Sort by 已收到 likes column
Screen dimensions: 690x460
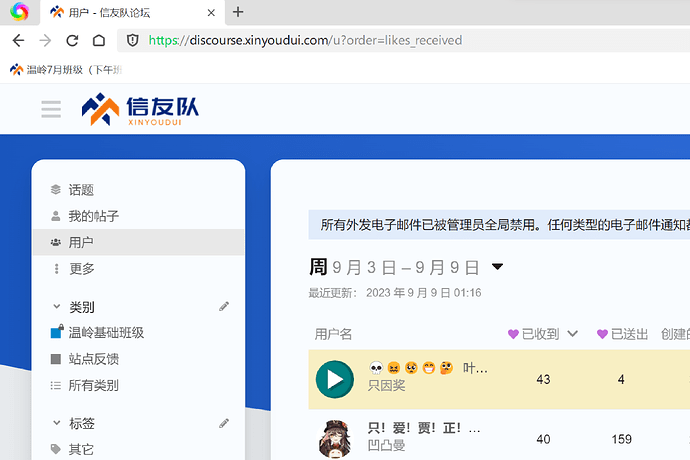(542, 334)
